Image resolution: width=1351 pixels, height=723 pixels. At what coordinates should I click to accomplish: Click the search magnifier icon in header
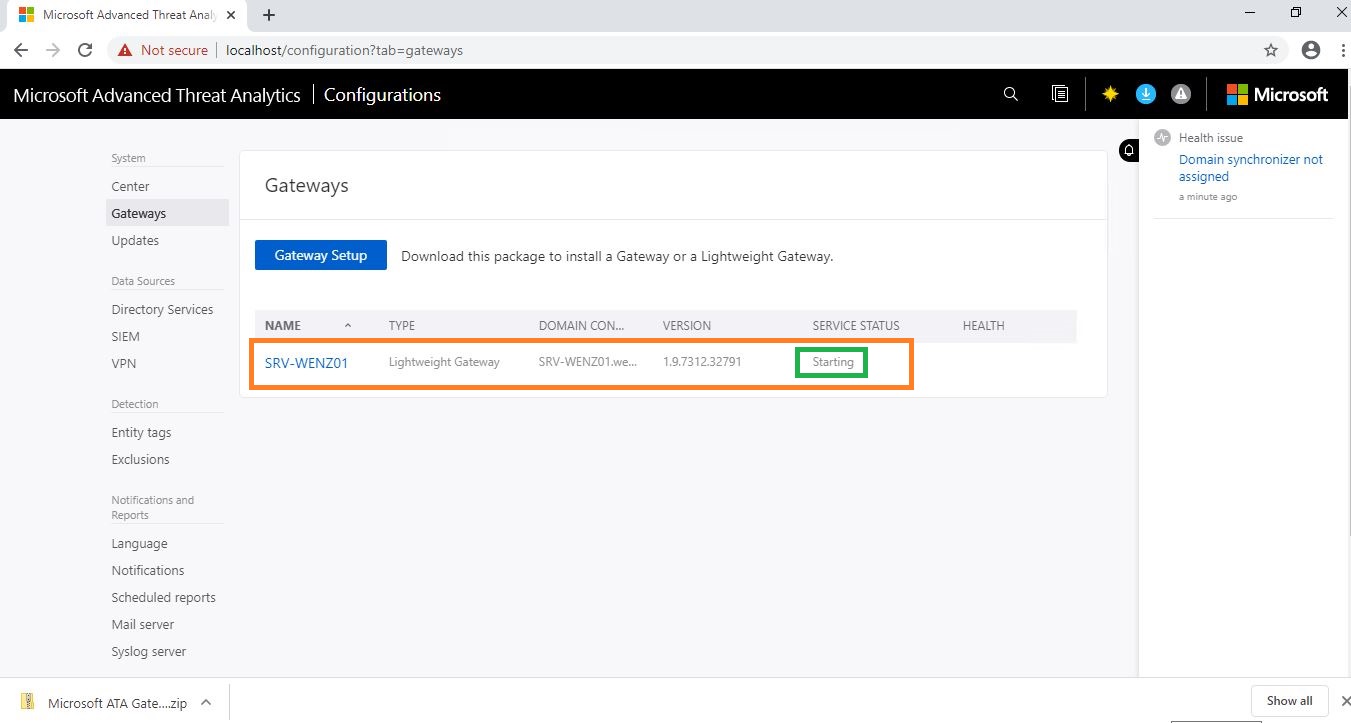coord(1010,94)
